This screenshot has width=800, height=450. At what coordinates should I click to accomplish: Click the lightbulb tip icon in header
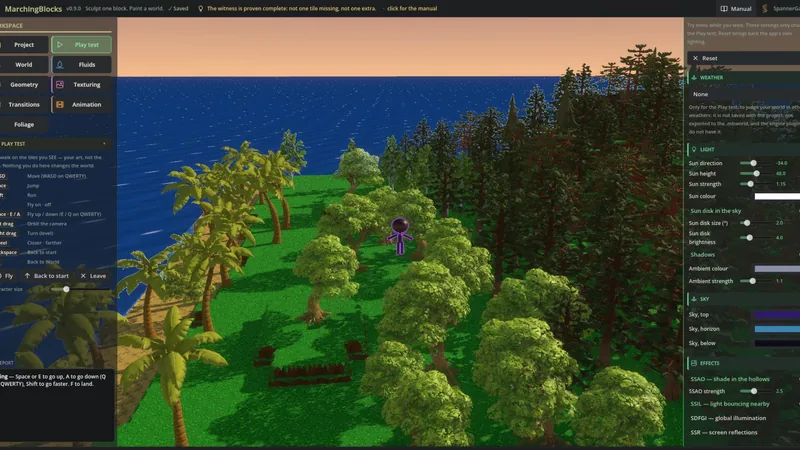(x=201, y=9)
